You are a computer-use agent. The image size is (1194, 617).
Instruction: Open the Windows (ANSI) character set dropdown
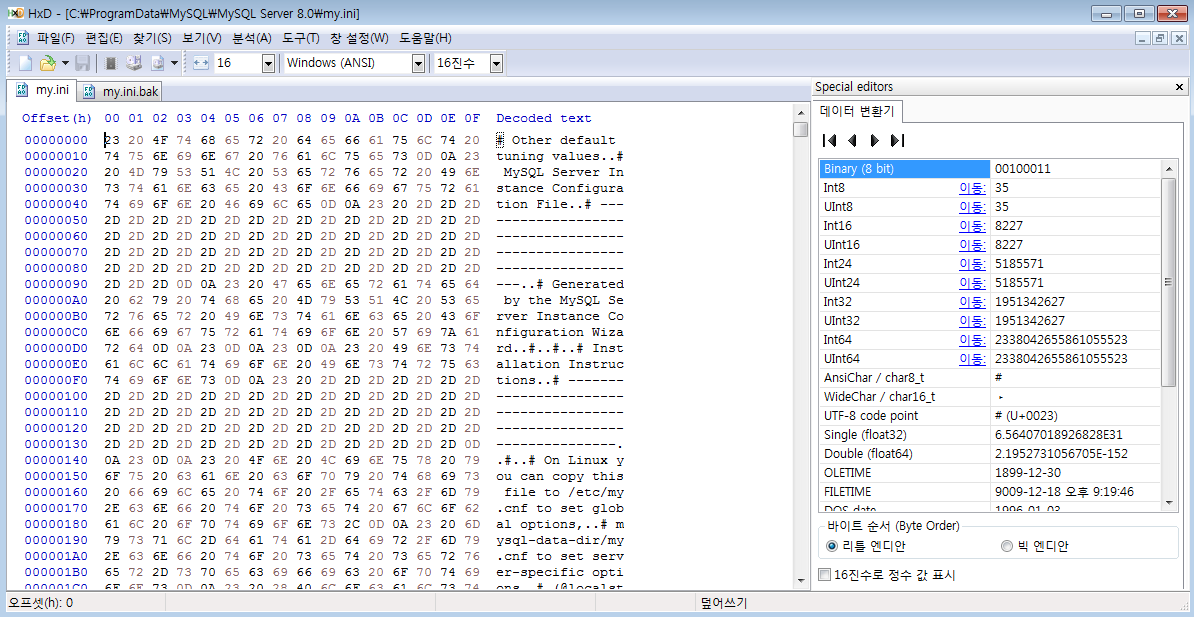[x=418, y=64]
